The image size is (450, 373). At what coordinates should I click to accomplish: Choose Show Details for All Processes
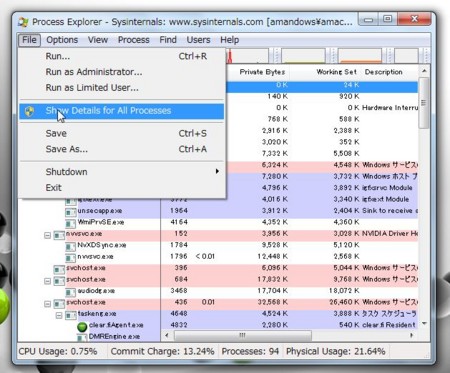click(122, 111)
